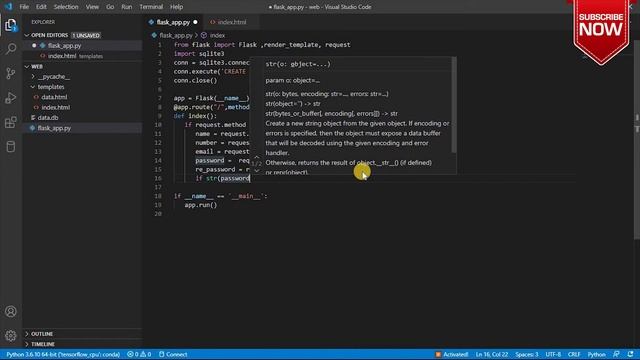Click the 'conn.close()' code line
The width and height of the screenshot is (640, 360).
pyautogui.click(x=195, y=80)
